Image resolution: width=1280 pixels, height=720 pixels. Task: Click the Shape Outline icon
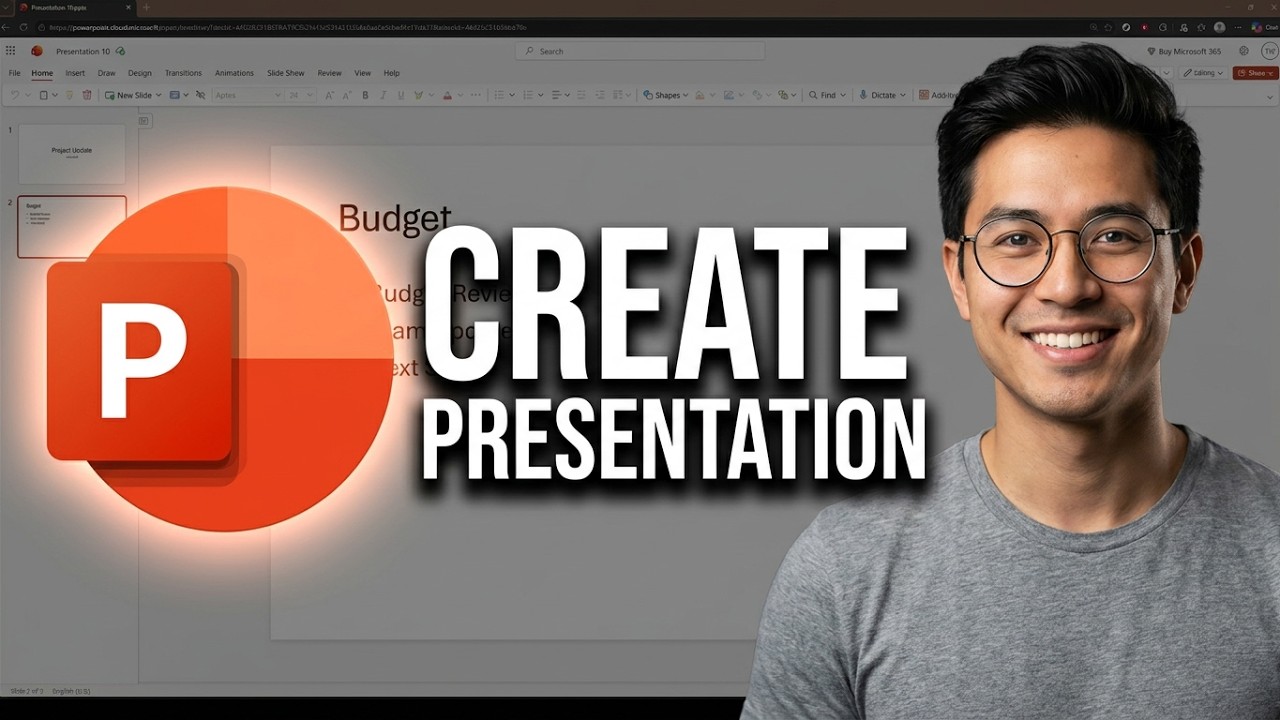point(729,95)
